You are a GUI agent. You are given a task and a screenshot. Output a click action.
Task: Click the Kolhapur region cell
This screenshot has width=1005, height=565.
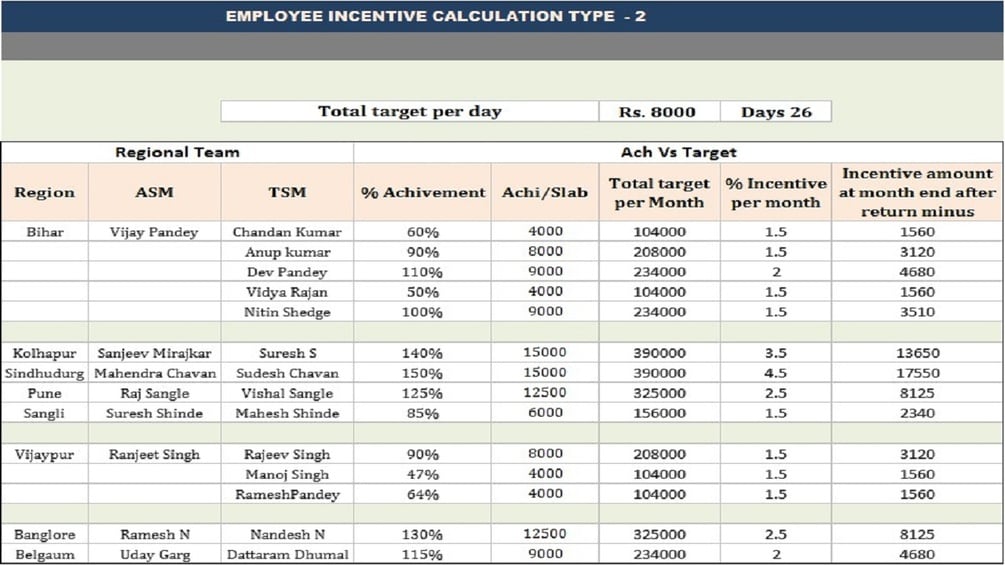45,353
